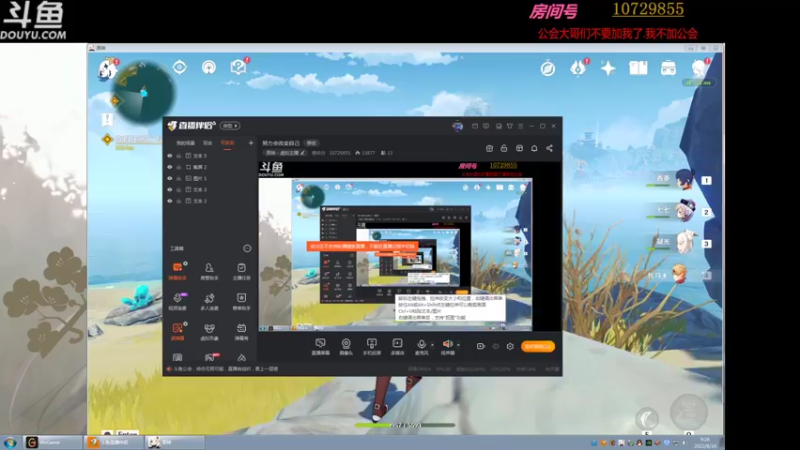
Task: Open the 虚拟形象 tool
Action: pyautogui.click(x=209, y=331)
